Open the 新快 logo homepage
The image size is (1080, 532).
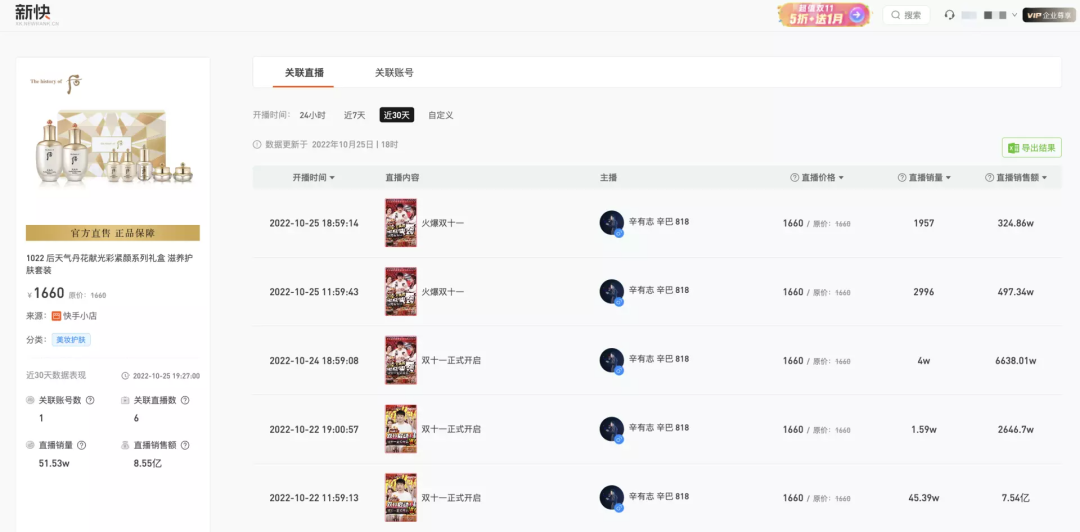pos(33,14)
